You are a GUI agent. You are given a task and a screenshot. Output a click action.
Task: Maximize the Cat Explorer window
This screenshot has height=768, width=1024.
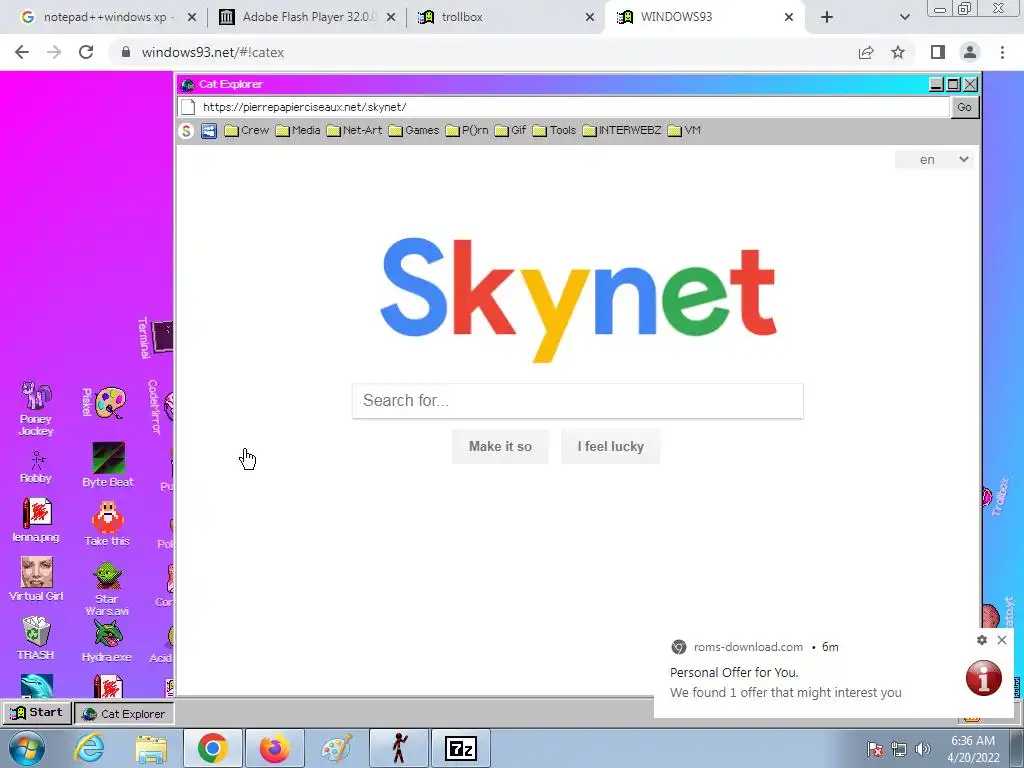953,84
